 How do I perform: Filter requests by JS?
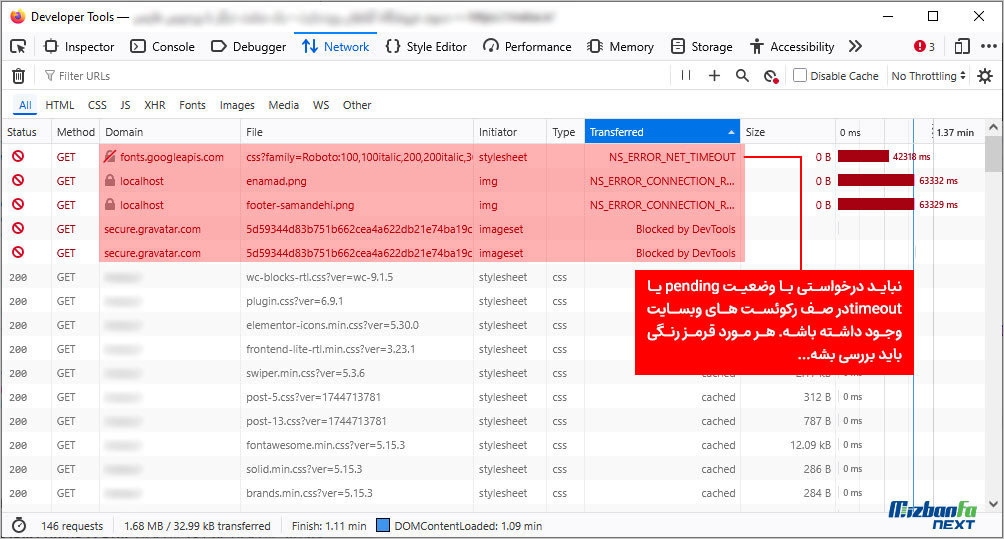click(125, 105)
